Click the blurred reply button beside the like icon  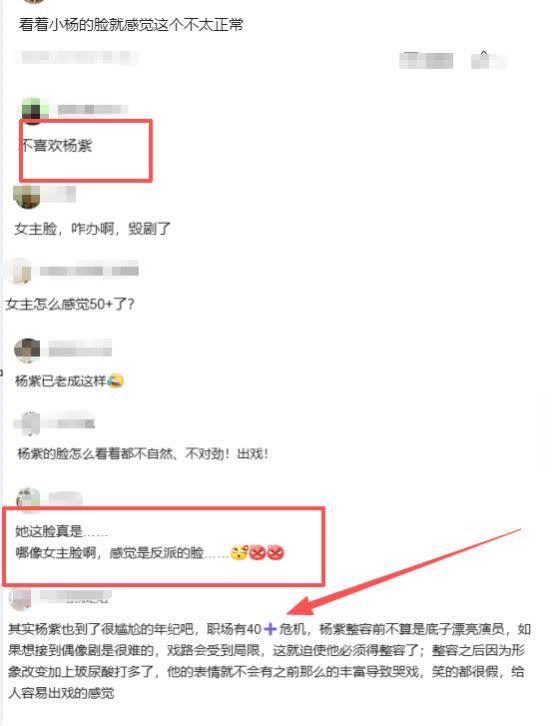[x=426, y=61]
